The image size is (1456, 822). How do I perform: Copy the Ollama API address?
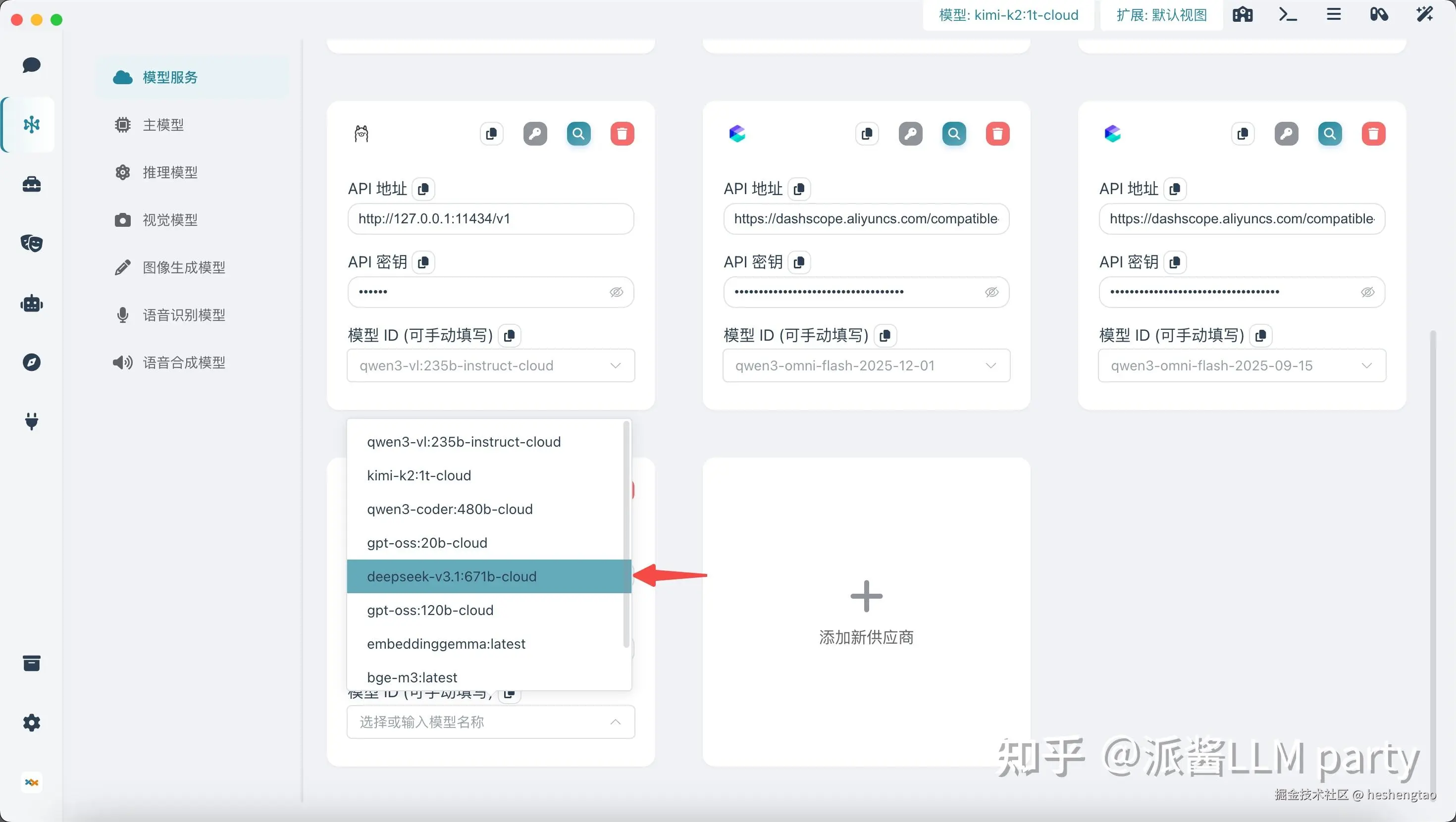pos(423,189)
